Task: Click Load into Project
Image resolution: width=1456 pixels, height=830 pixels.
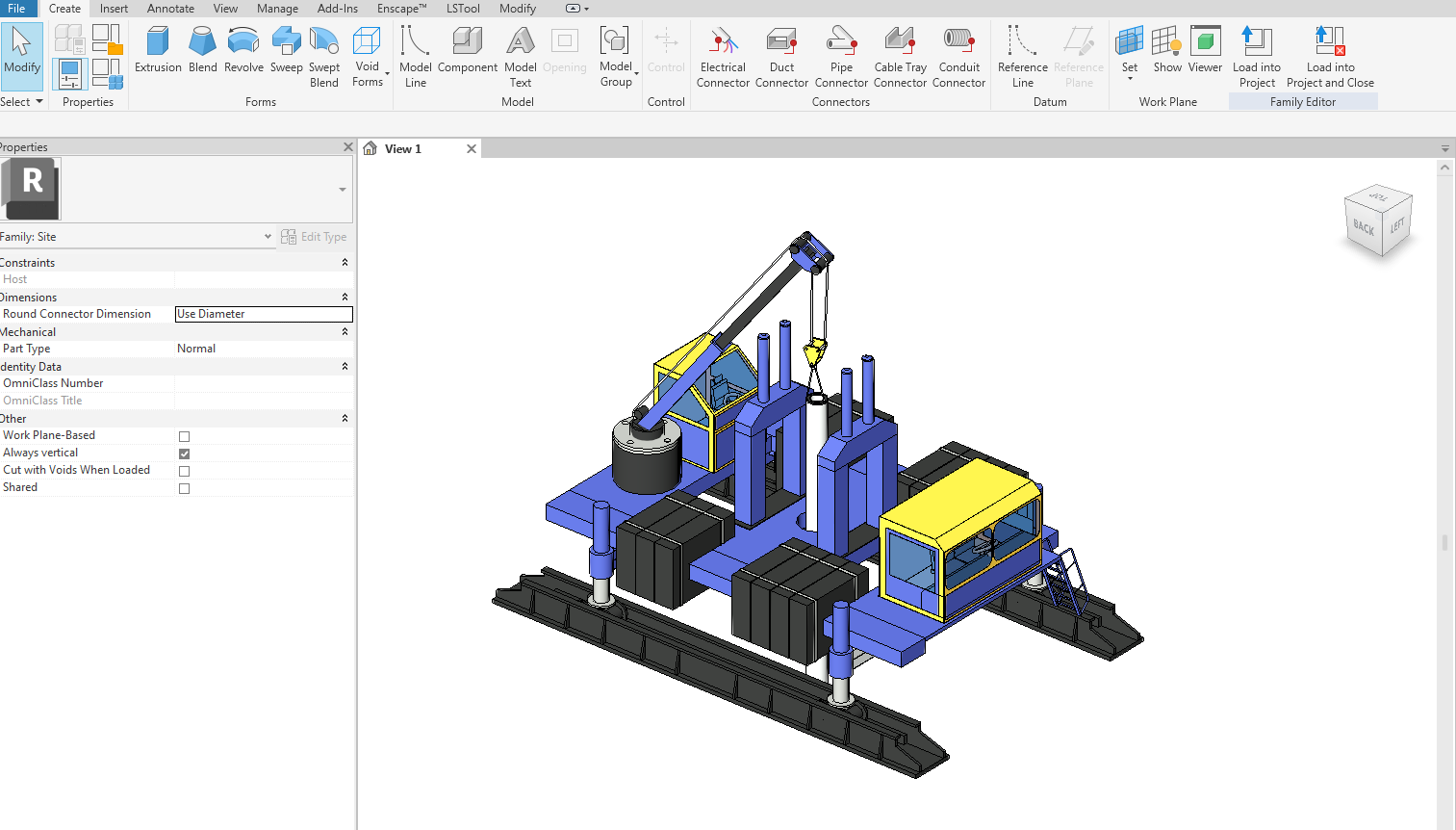Action: [x=1257, y=58]
